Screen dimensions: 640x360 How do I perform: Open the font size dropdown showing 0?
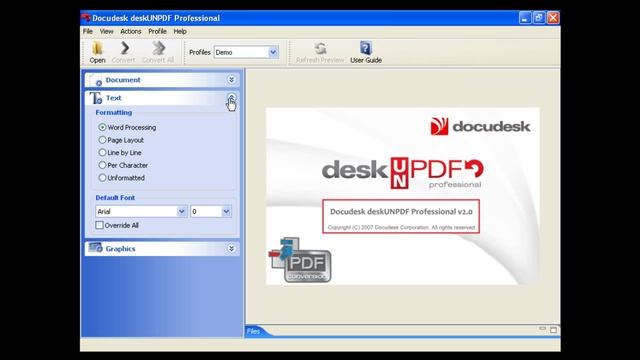(226, 211)
